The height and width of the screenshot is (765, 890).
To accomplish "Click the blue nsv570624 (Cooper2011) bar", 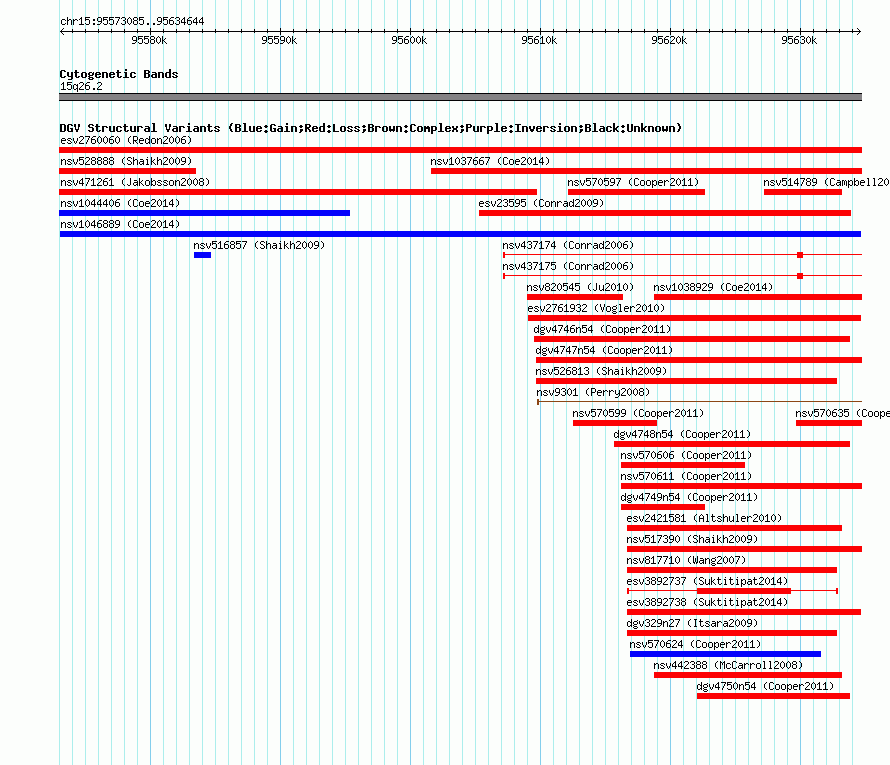I will click(x=725, y=654).
